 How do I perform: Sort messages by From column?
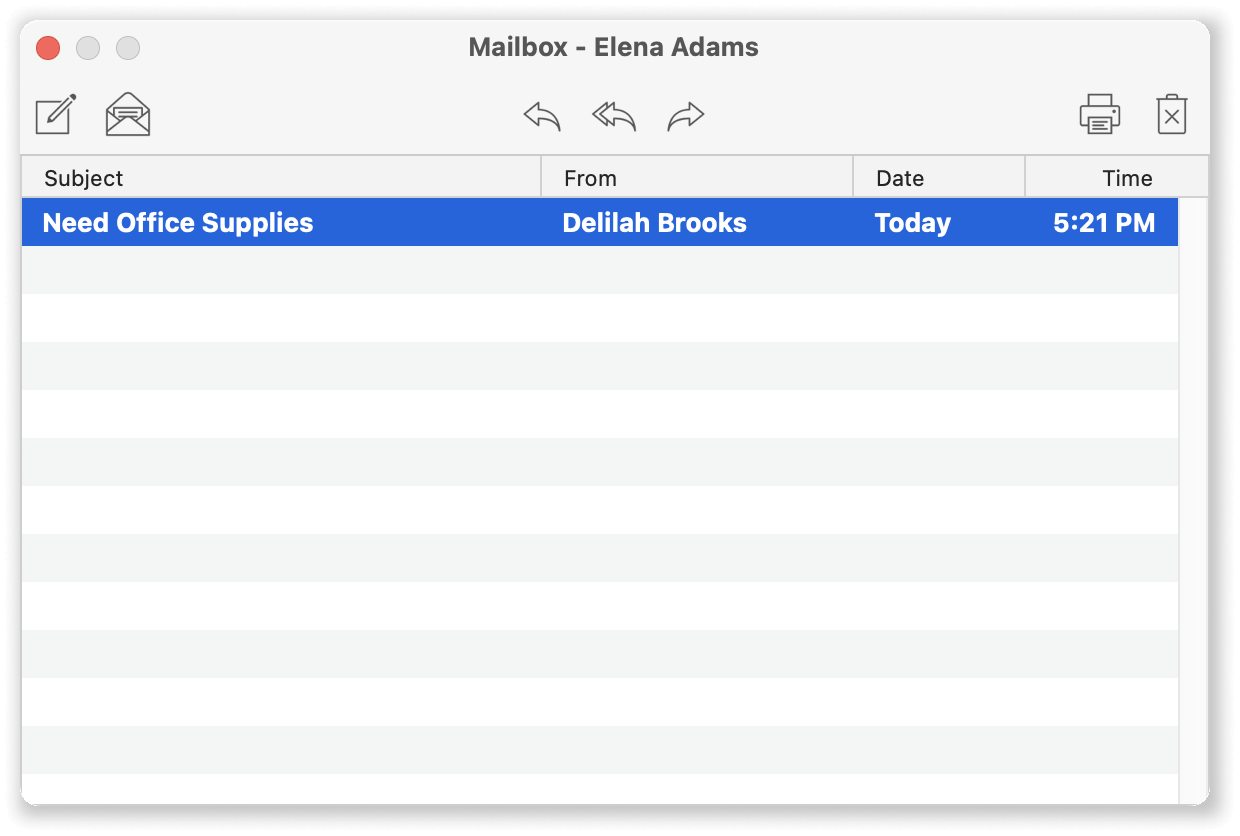pos(697,178)
